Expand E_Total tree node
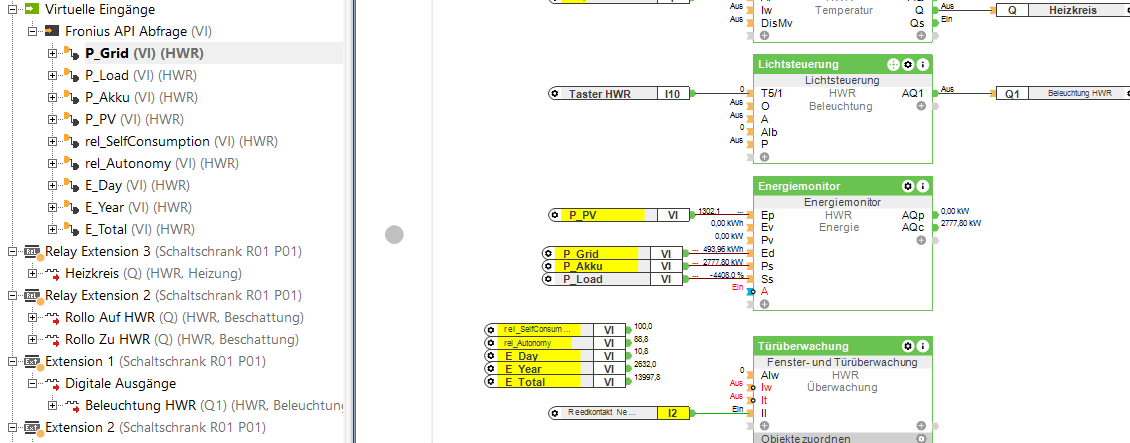This screenshot has height=443, width=1130. coord(52,229)
